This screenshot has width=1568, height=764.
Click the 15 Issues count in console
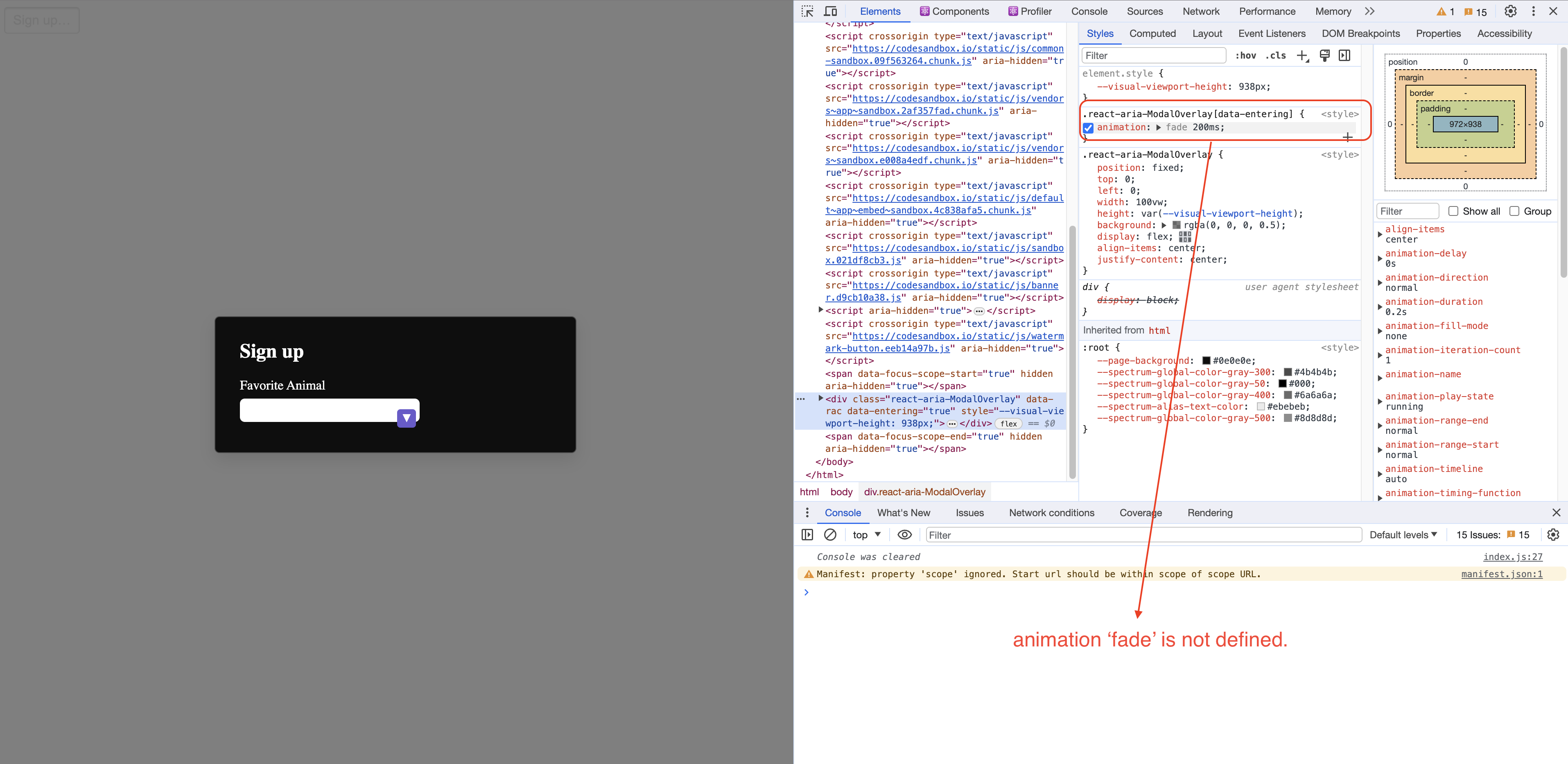1492,534
